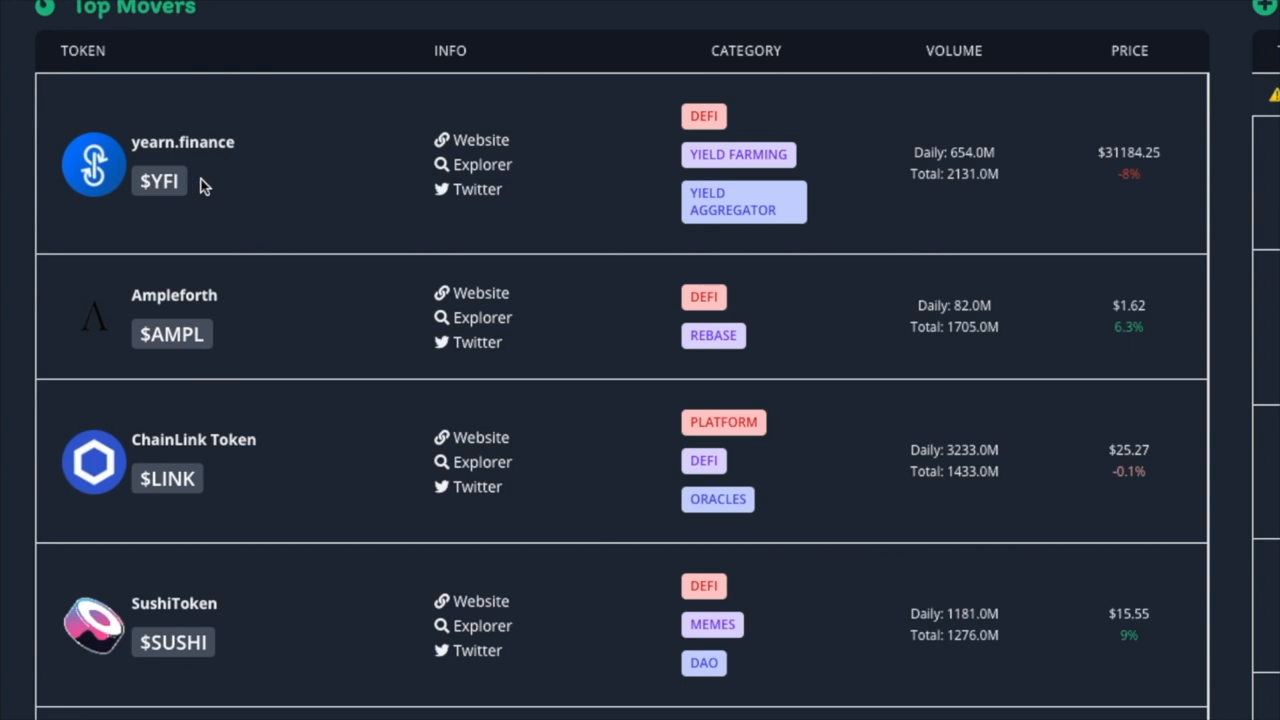The height and width of the screenshot is (720, 1280).
Task: Click the $AMPL ticker badge
Action: tap(172, 334)
